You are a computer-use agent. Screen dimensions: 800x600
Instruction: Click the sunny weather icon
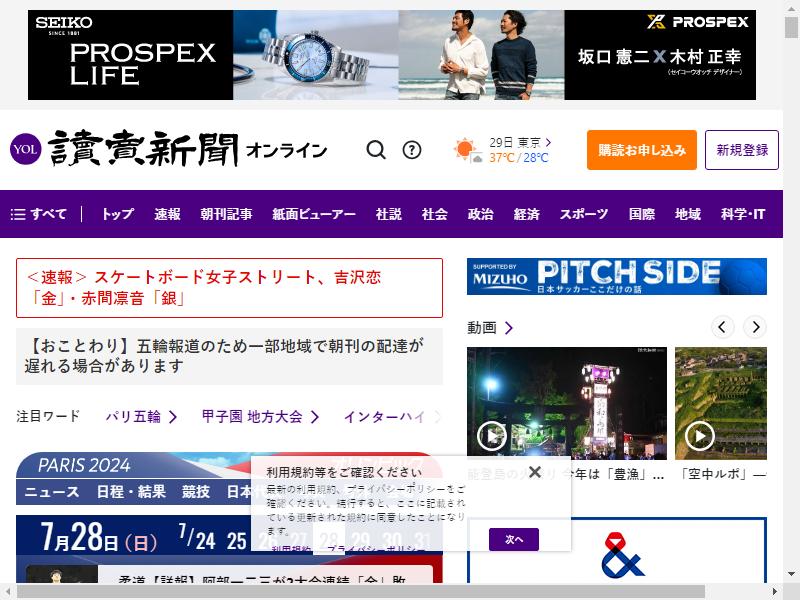467,150
